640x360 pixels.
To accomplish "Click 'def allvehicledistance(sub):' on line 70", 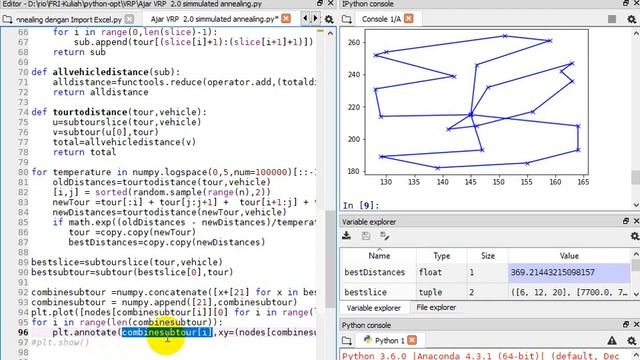I will [105, 72].
